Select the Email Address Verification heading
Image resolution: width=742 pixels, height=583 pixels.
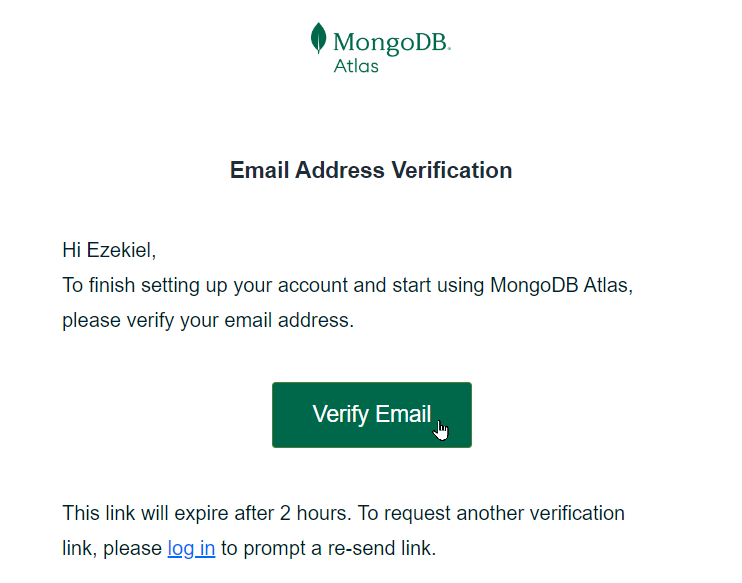371,170
